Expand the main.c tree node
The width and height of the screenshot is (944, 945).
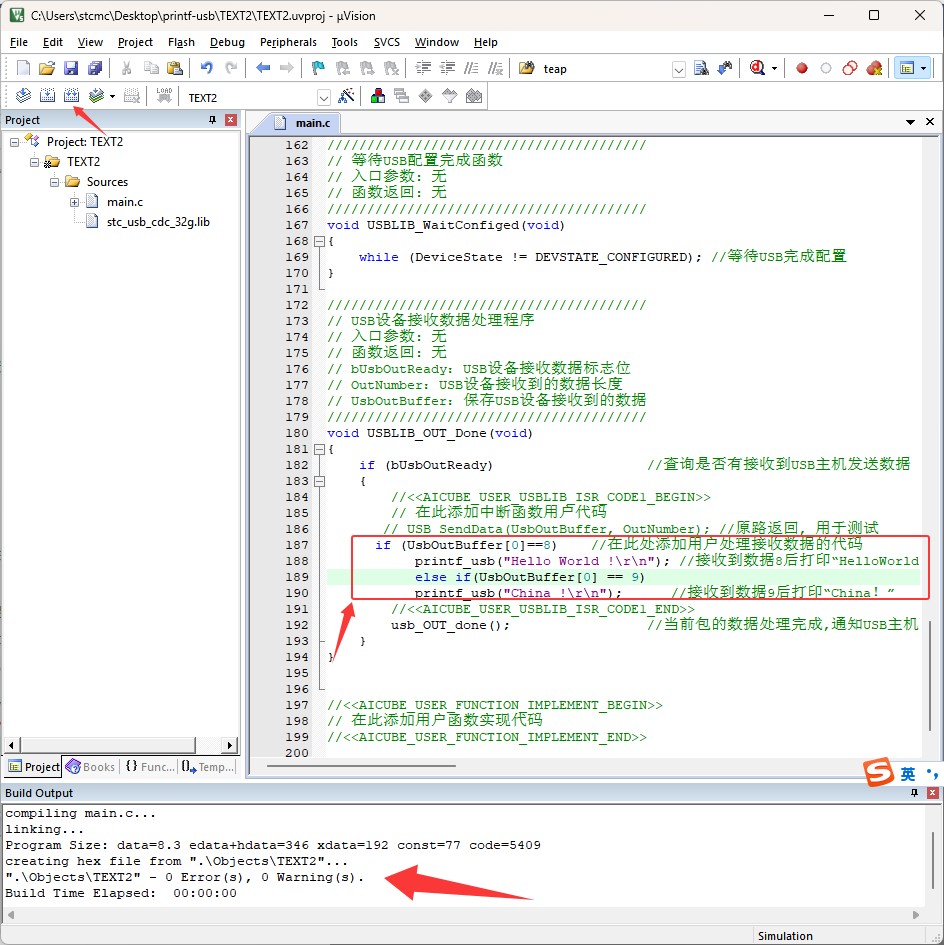click(74, 202)
